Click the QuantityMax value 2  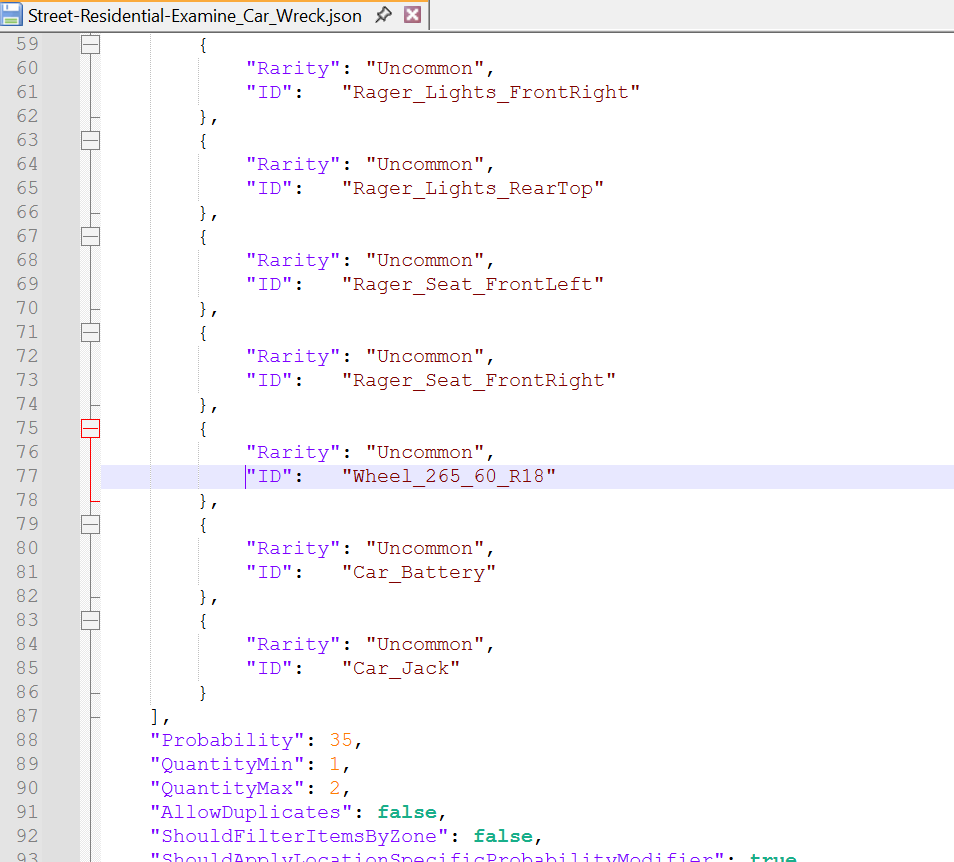point(335,788)
